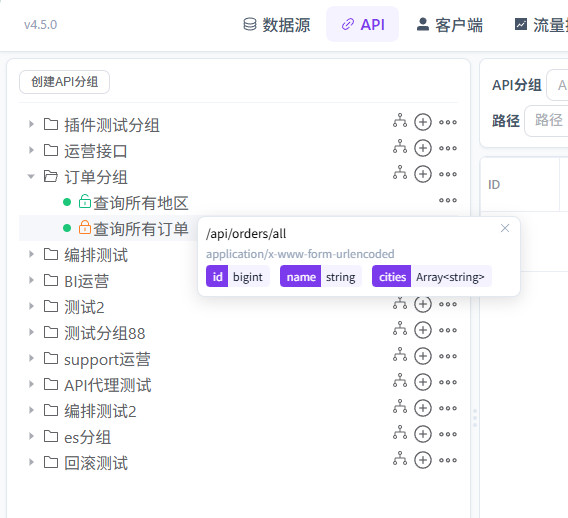Expand the es分组 folder

point(32,436)
